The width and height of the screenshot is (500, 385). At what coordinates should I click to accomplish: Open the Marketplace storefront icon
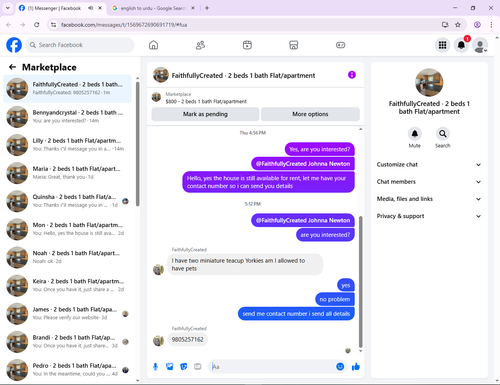[x=294, y=45]
